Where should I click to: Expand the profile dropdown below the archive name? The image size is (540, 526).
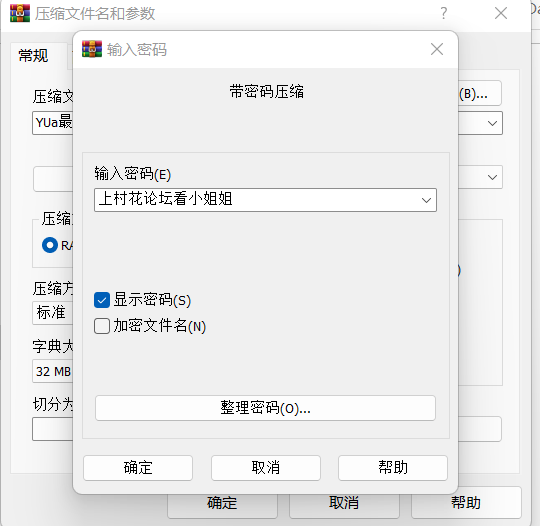click(x=492, y=177)
